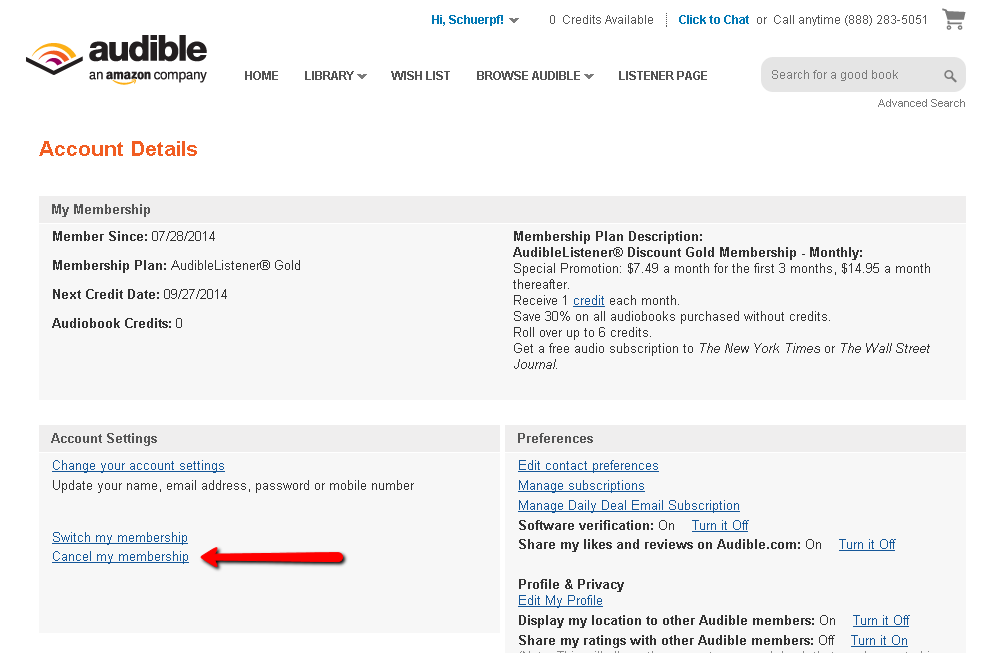
Task: Open the LIBRARY dropdown menu
Action: [335, 75]
